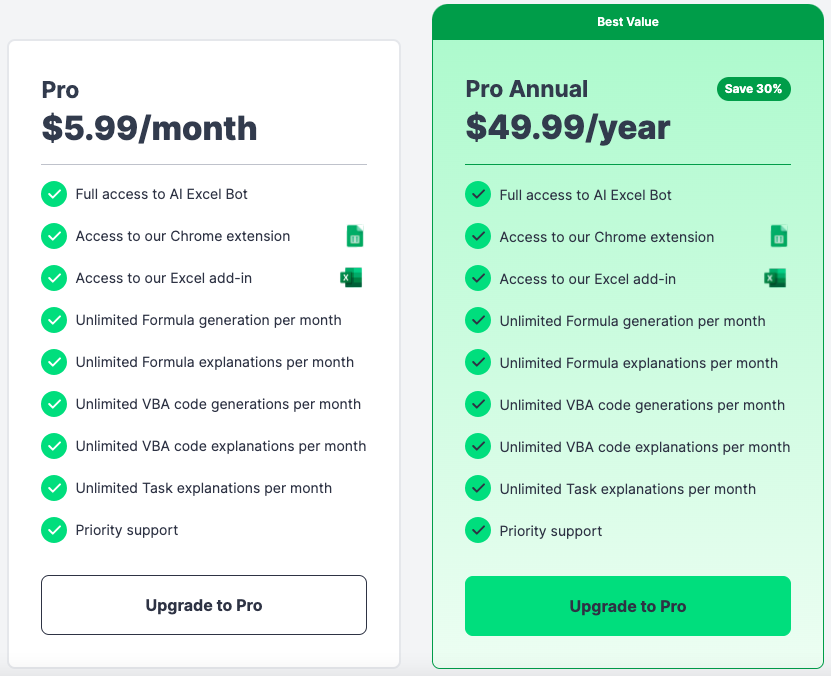The height and width of the screenshot is (676, 831).
Task: Click checkmark for Unlimited Task explanations in Pro
Action: [54, 488]
